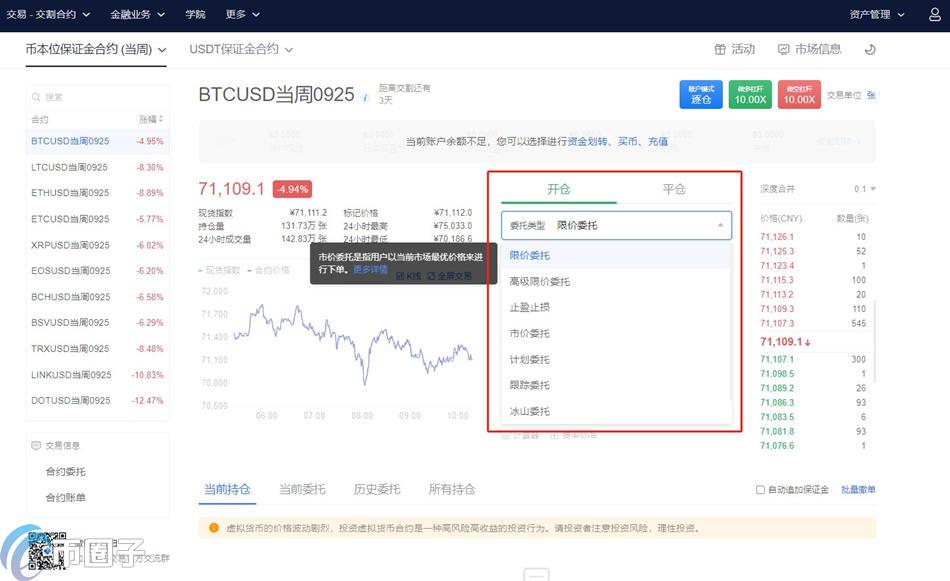Click the 资金划转 link
Screen dimensions: 950x581
pyautogui.click(x=588, y=141)
